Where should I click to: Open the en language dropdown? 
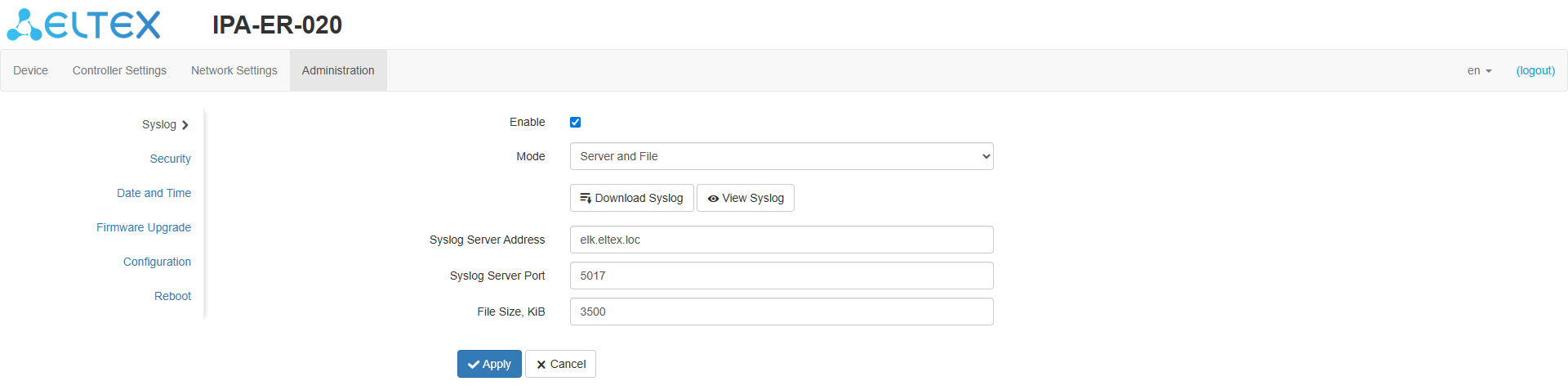click(x=1479, y=70)
